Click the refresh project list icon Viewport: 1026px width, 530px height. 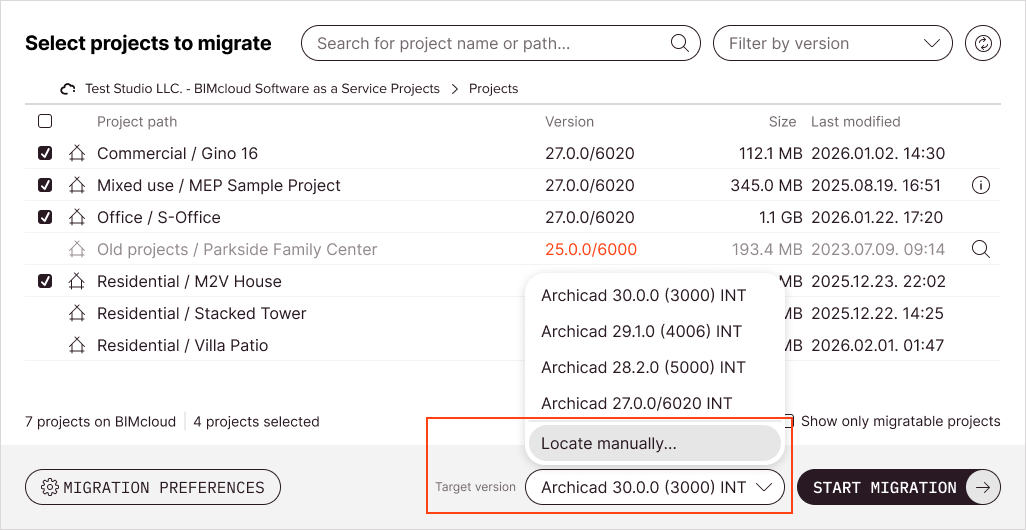[983, 44]
